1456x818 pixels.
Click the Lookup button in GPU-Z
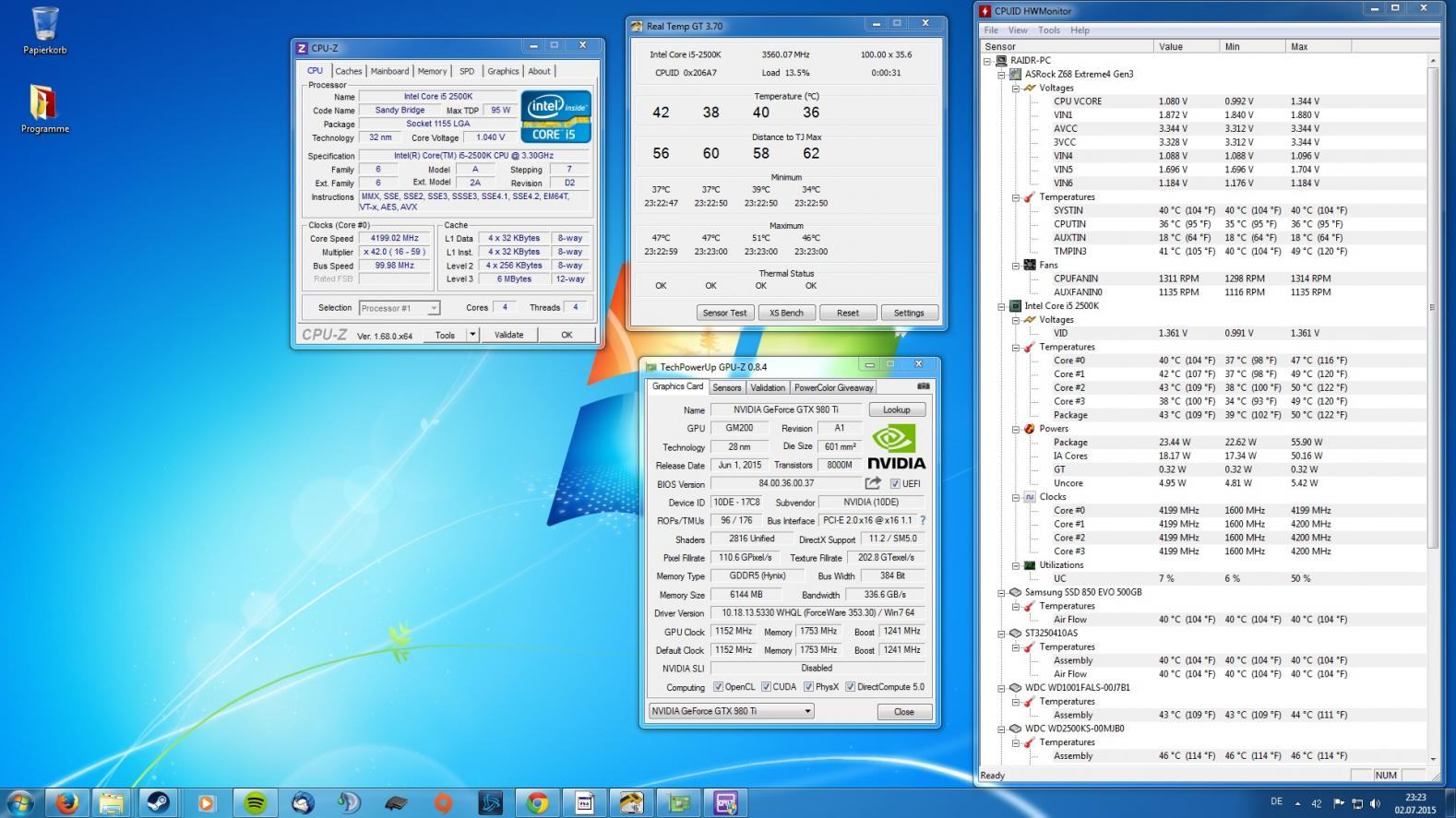tap(896, 409)
